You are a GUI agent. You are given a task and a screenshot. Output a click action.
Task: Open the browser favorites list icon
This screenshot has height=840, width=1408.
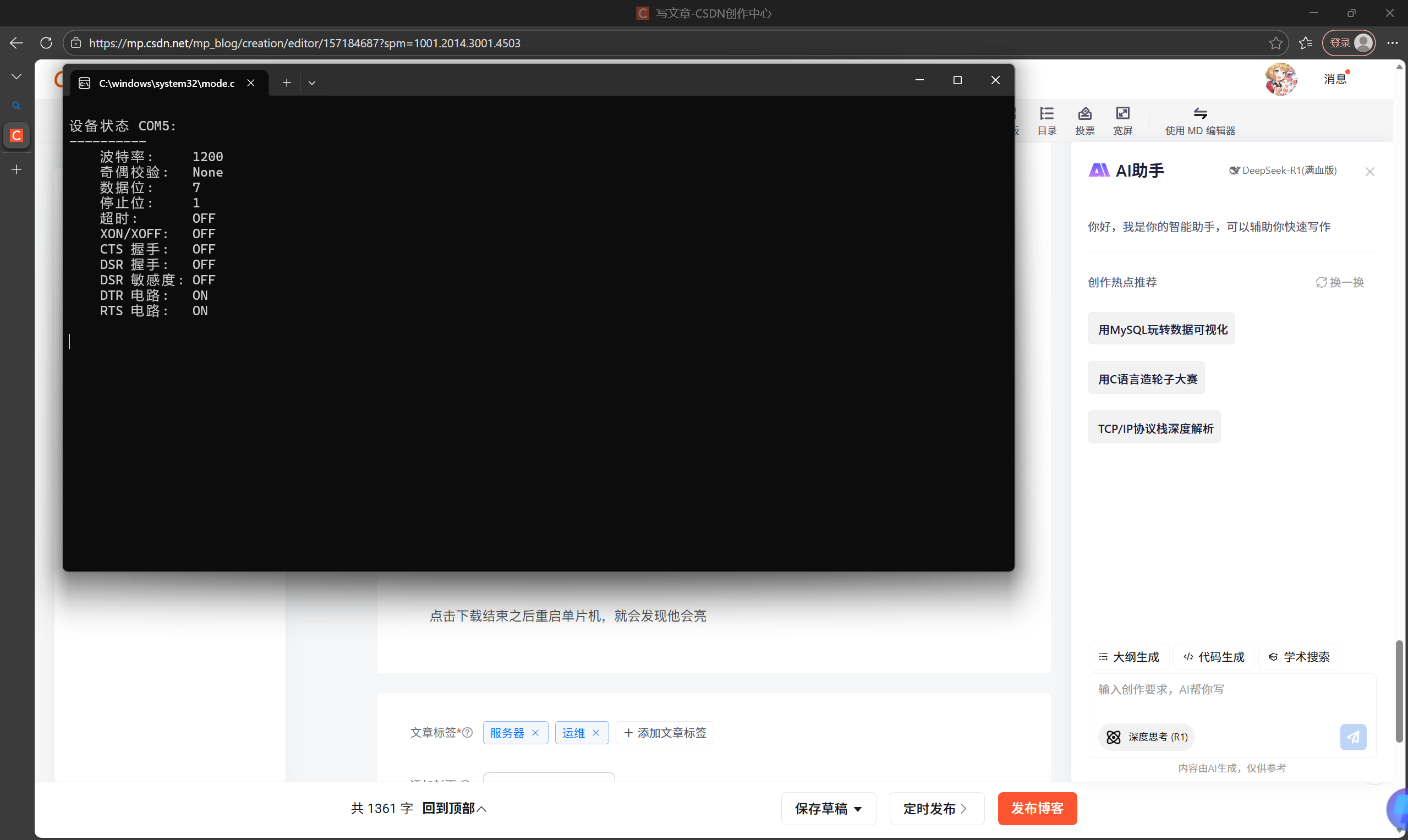click(1306, 43)
